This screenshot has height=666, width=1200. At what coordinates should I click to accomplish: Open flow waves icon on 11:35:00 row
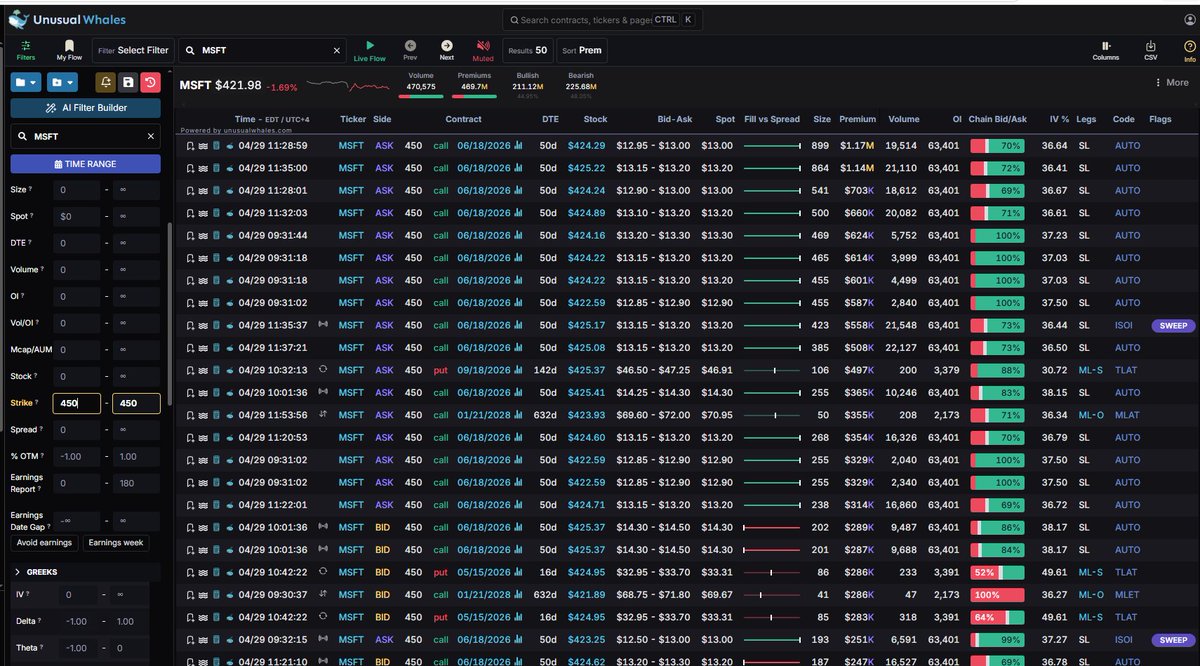(x=203, y=168)
